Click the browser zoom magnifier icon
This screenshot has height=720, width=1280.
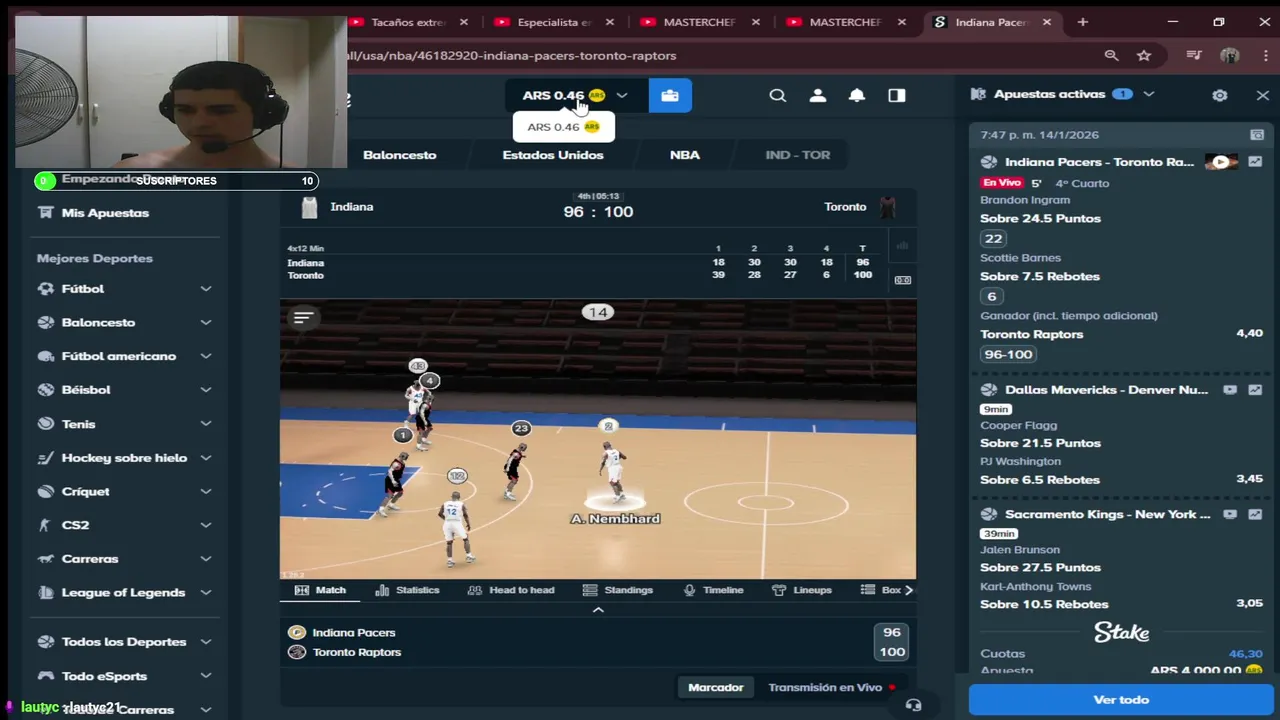tap(1111, 56)
